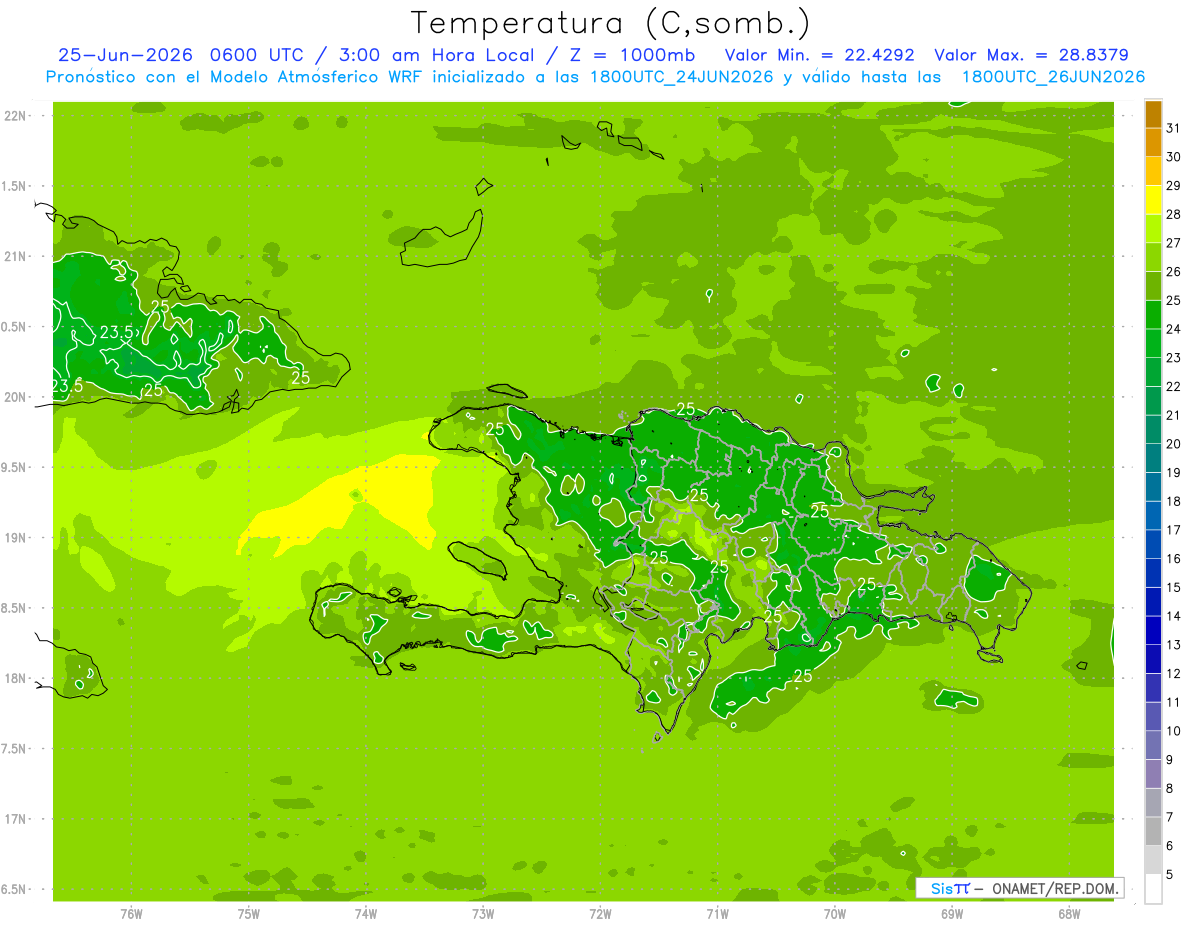
Task: Click the '75W' longitude axis label
Action: tap(248, 913)
